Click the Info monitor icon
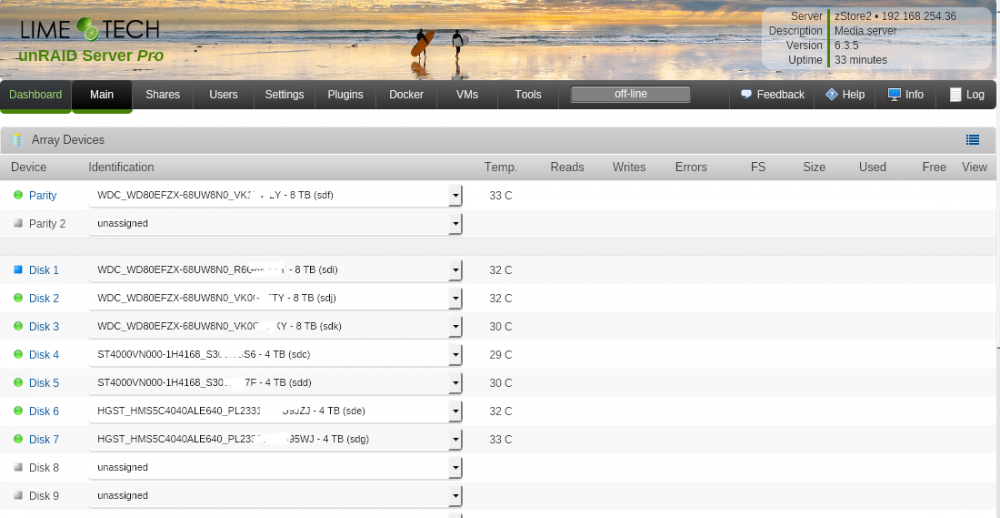 [894, 94]
